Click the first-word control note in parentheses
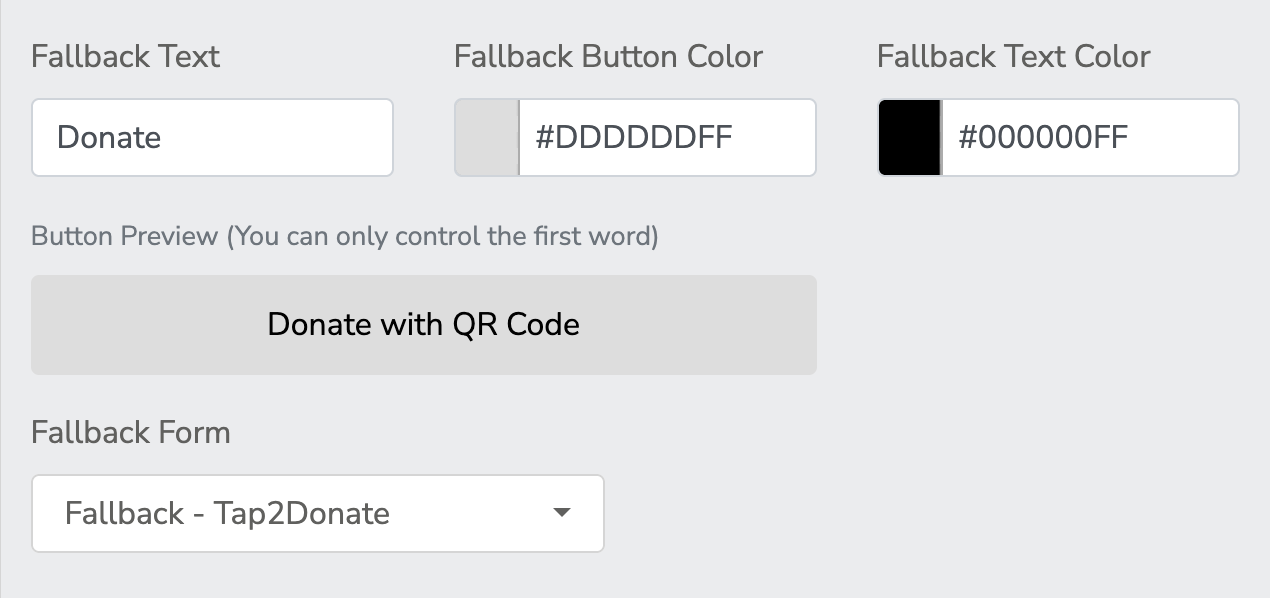This screenshot has width=1270, height=598. [x=443, y=237]
